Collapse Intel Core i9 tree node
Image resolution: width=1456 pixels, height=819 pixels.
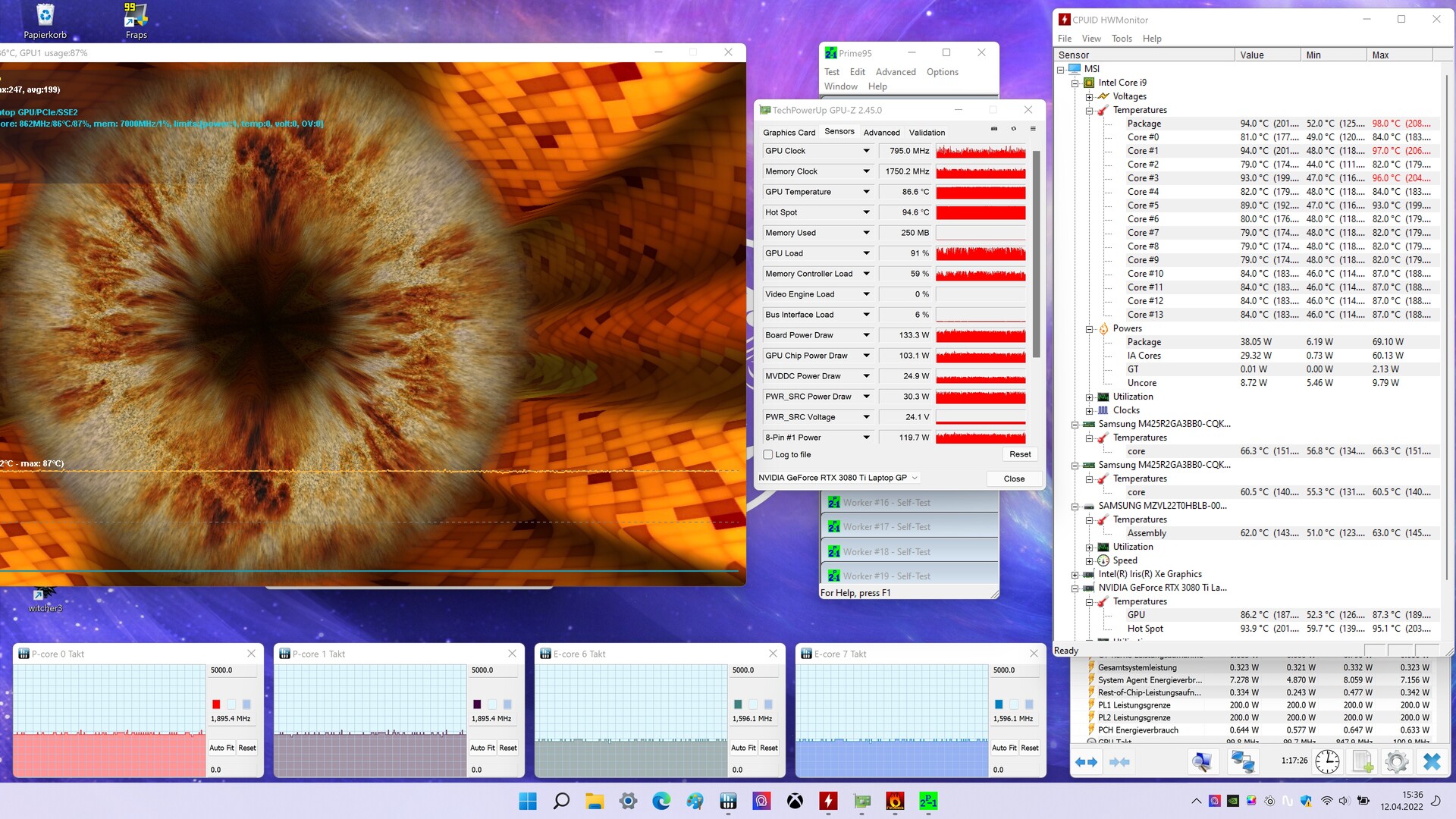1075,83
